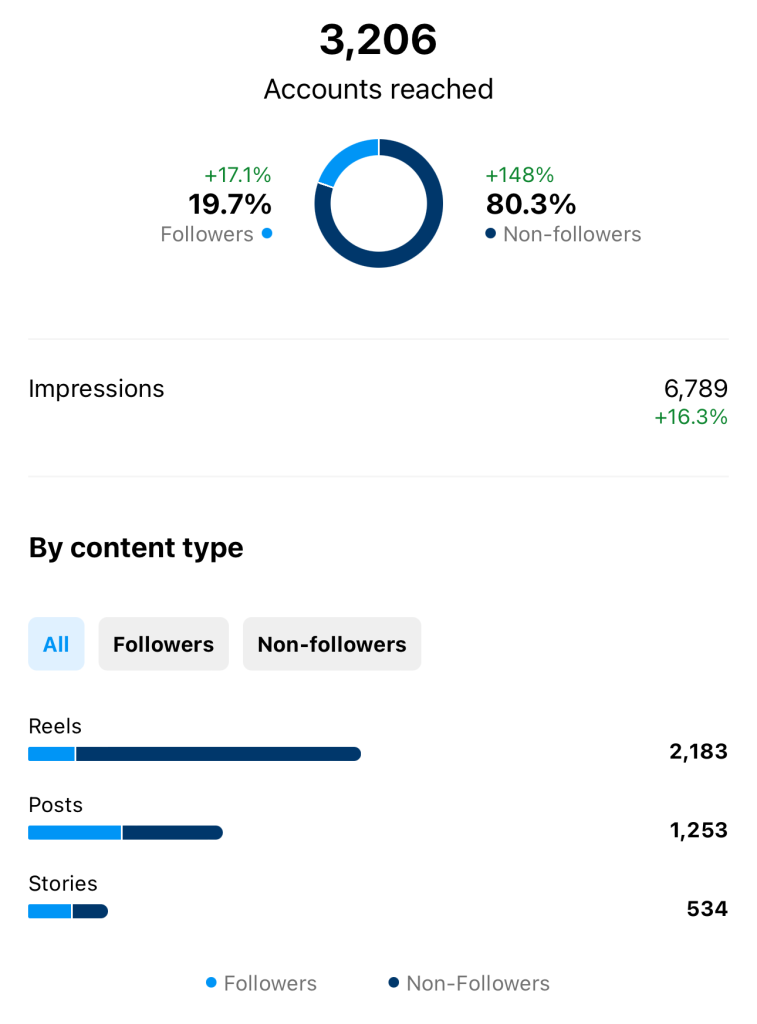Image resolution: width=757 pixels, height=1024 pixels.
Task: Click the blue dot beside the 19.7% Followers label
Action: pyautogui.click(x=266, y=234)
